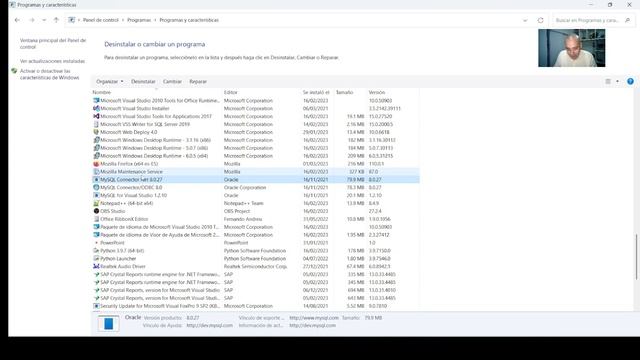640x360 pixels.
Task: Select MySQL for Visual Studio icon
Action: coord(96,196)
